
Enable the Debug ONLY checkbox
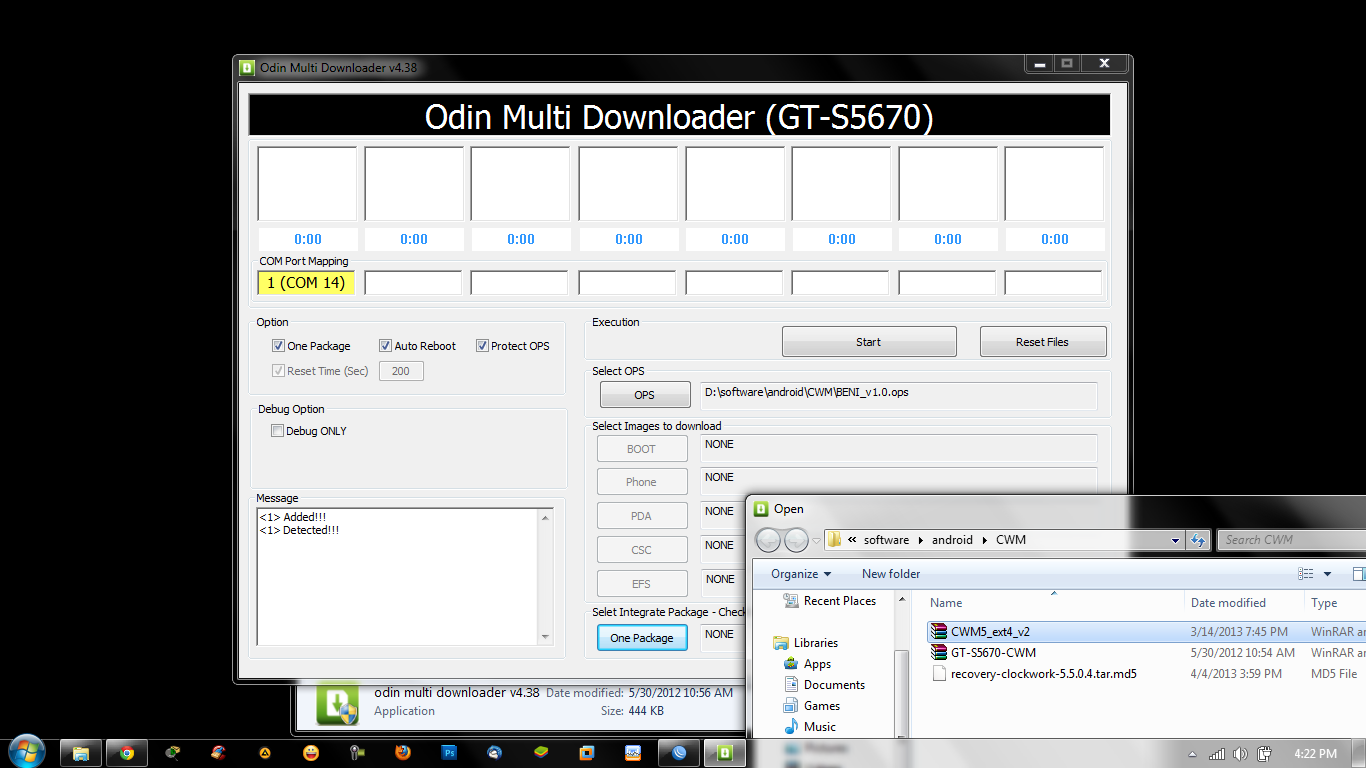(278, 431)
